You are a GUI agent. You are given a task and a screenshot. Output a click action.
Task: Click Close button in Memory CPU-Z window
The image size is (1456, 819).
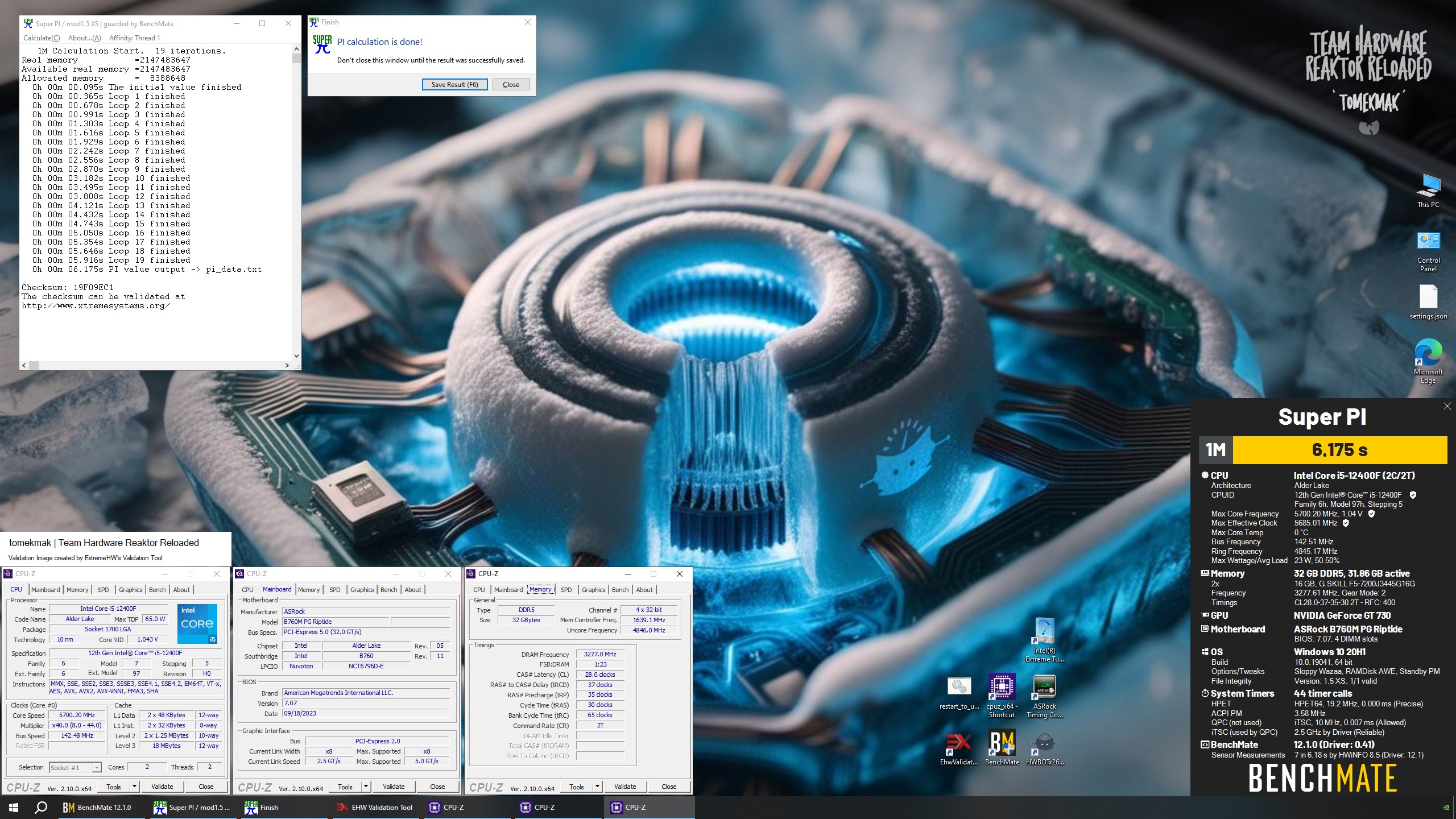[x=669, y=787]
